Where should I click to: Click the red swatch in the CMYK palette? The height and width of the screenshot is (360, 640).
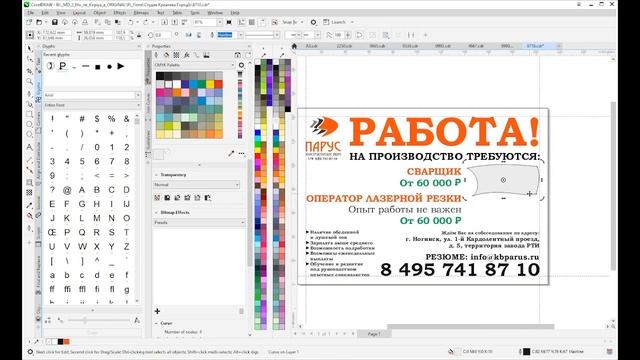pos(219,84)
